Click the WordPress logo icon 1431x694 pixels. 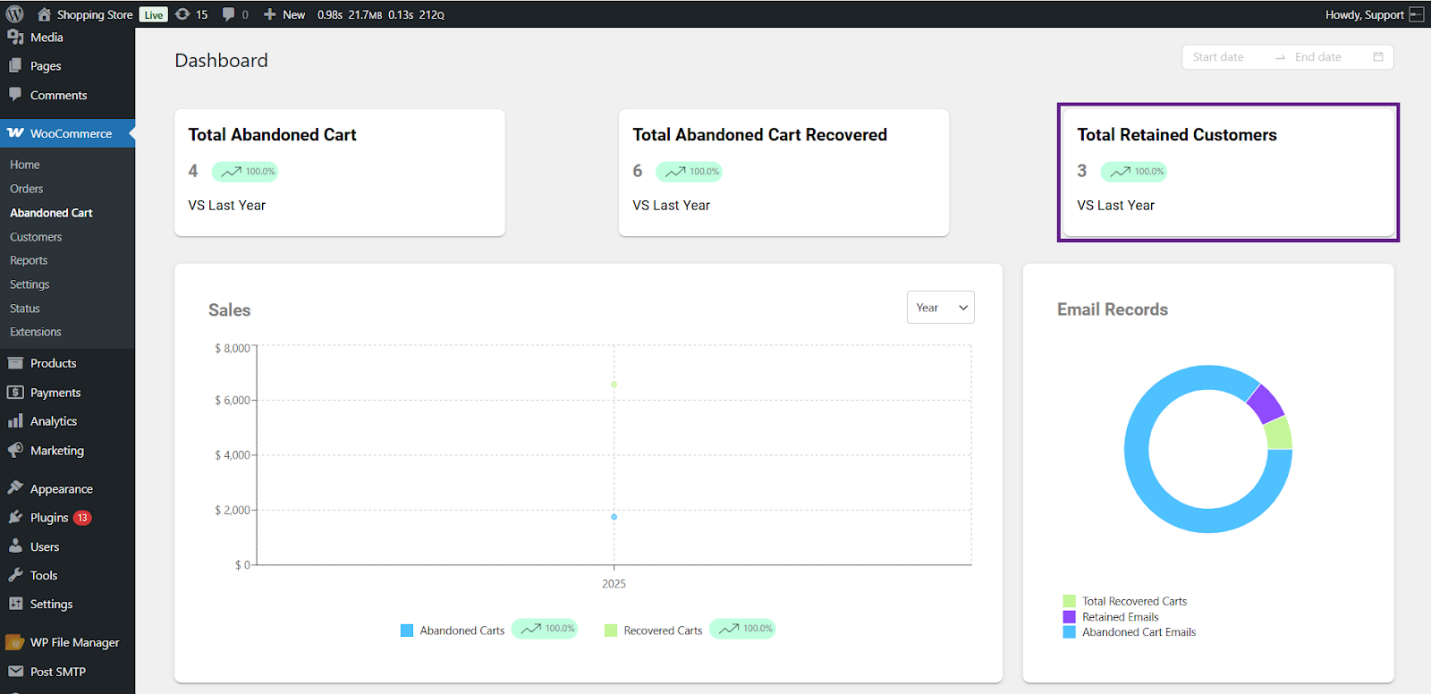(14, 14)
